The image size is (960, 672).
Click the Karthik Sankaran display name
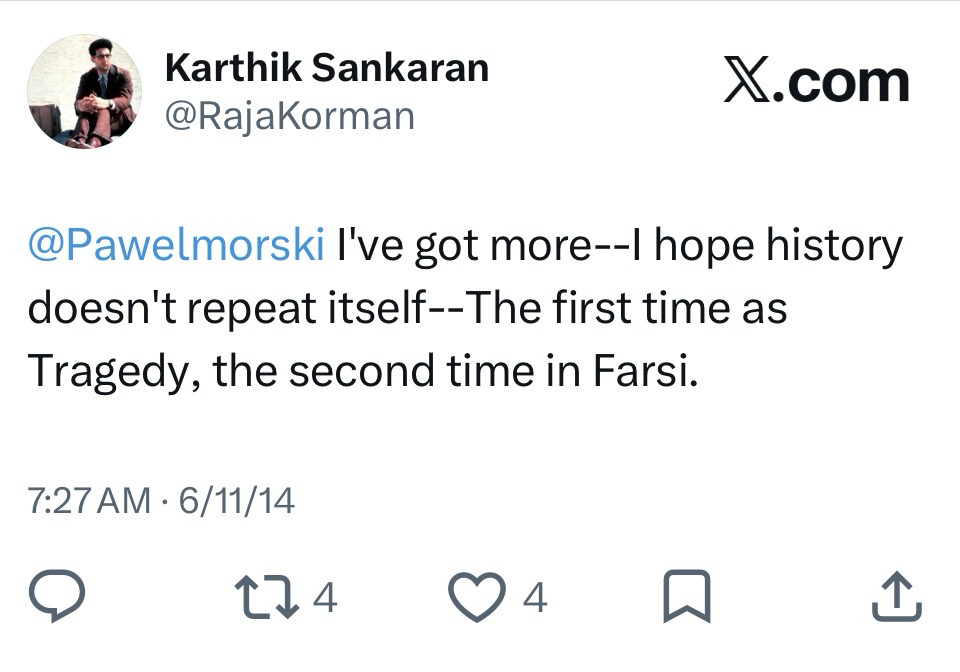click(326, 68)
